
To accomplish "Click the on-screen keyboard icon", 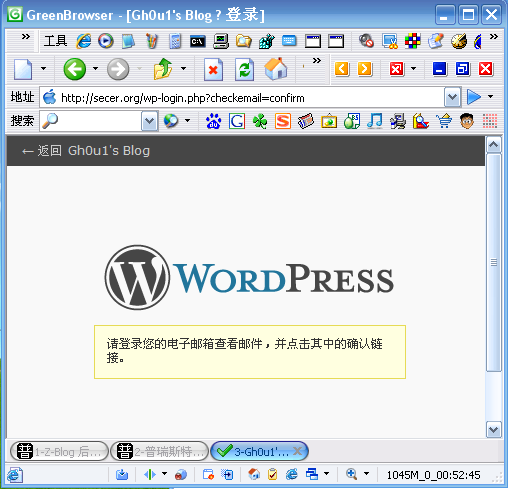I will pyautogui.click(x=289, y=41).
